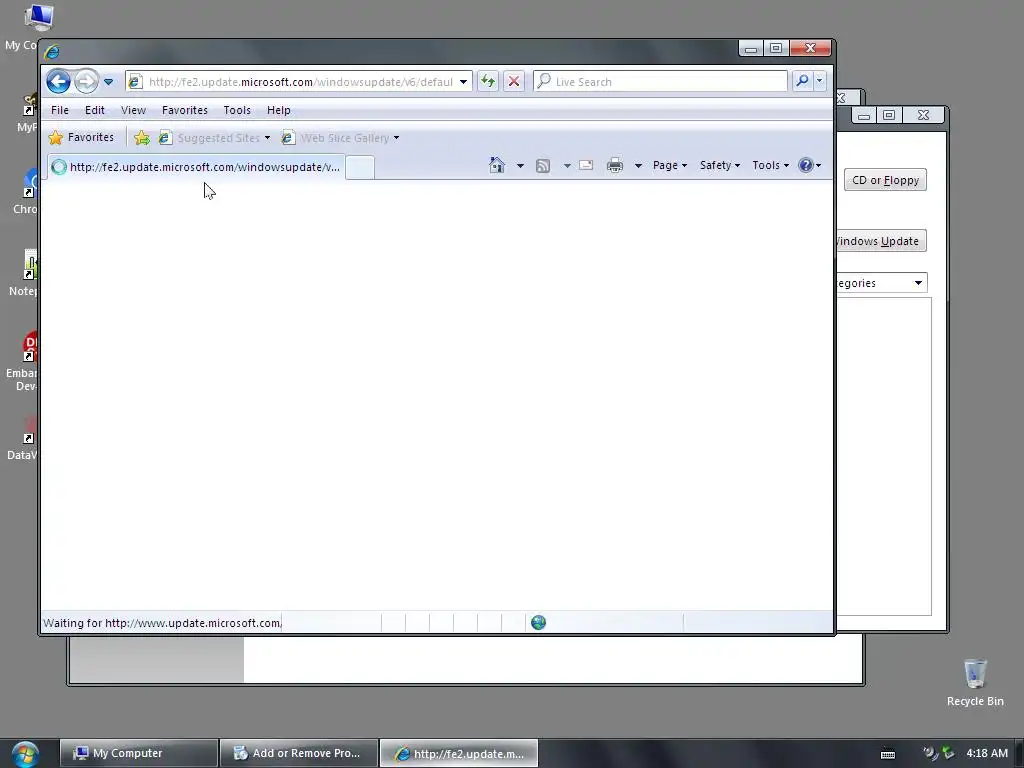Click the Search magnifier button
This screenshot has width=1024, height=768.
pyautogui.click(x=802, y=81)
